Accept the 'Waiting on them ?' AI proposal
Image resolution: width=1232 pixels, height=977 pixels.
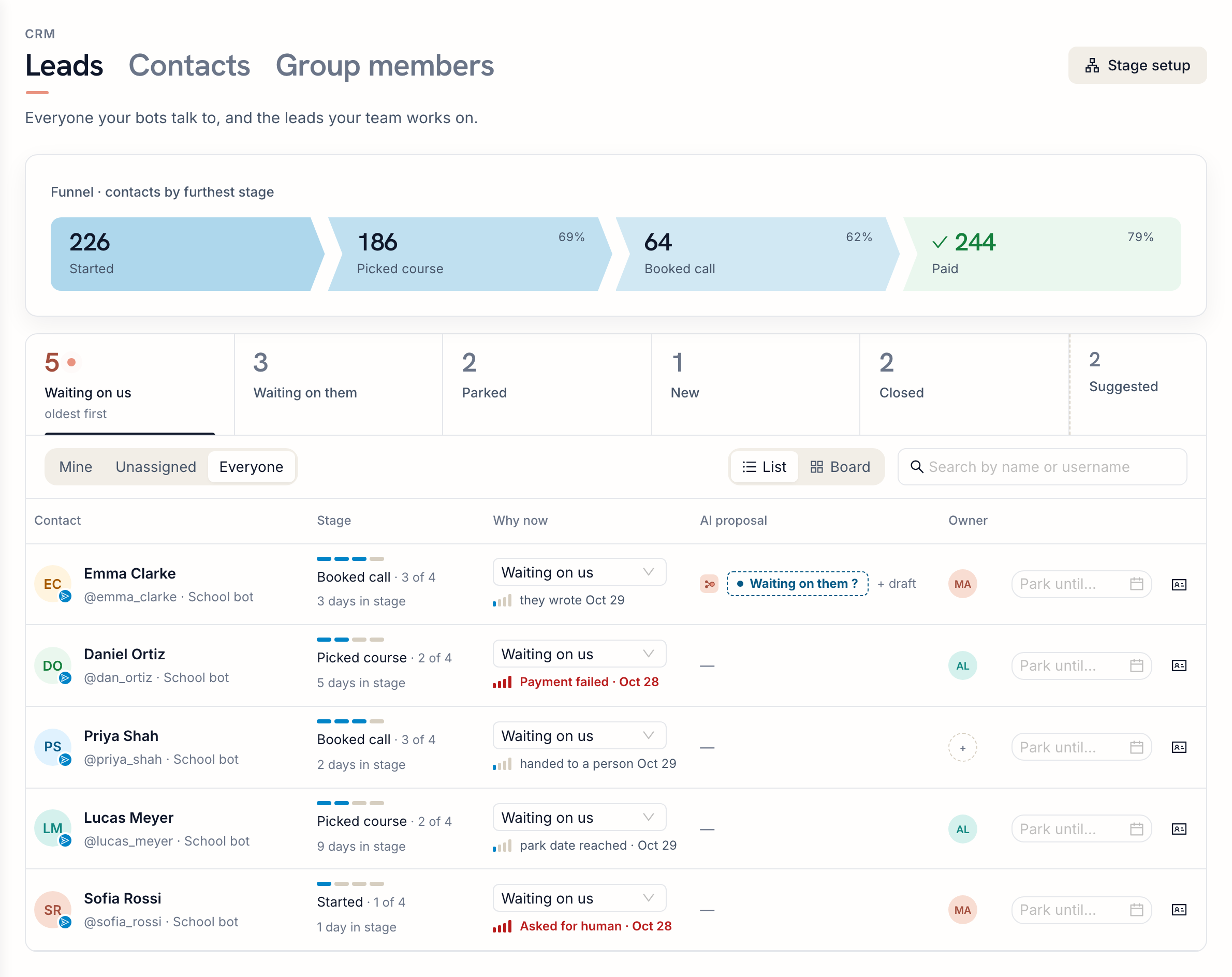(x=797, y=584)
